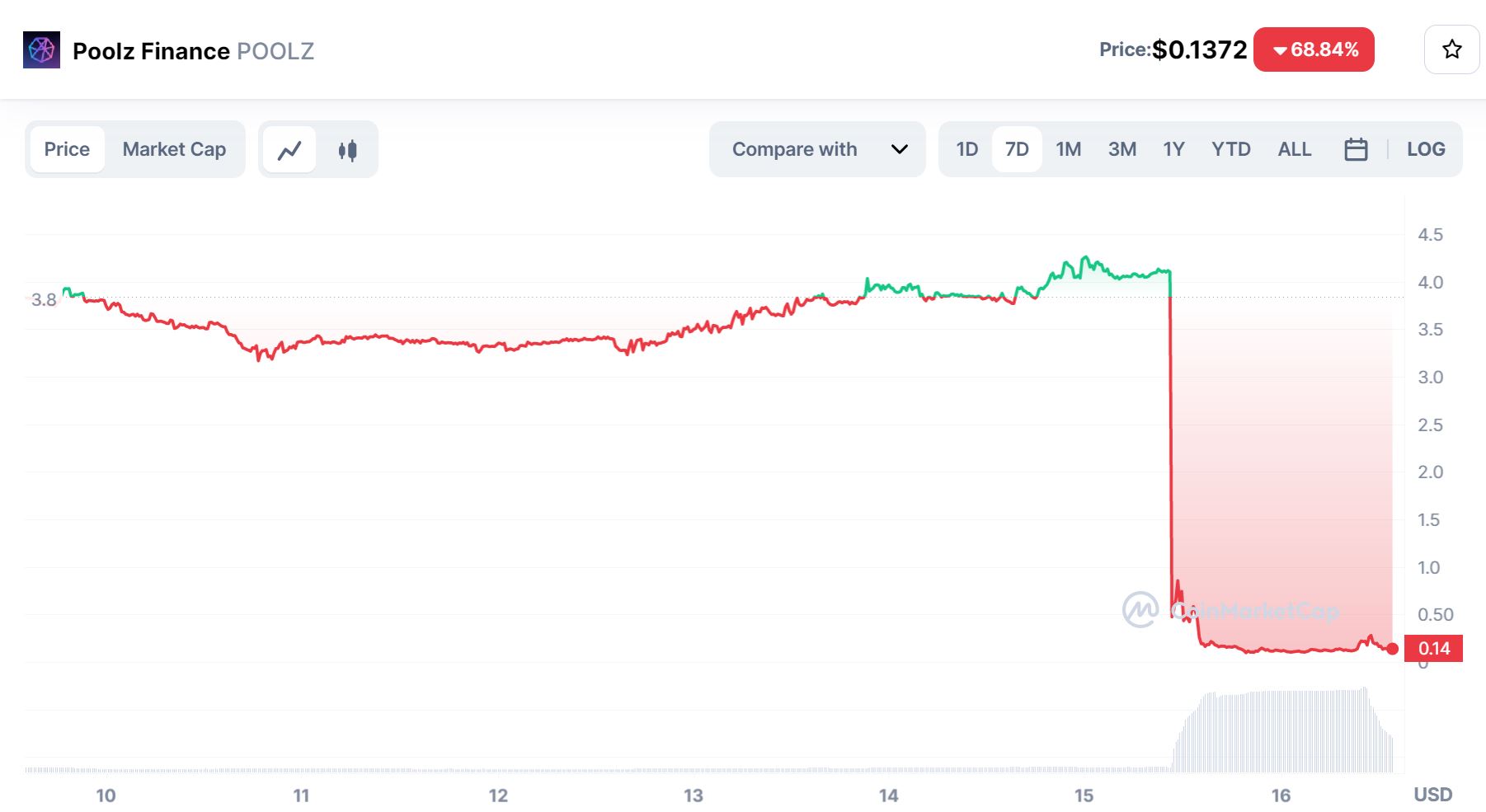Click the 1.5 y-axis value
The image size is (1486, 812).
1428,520
